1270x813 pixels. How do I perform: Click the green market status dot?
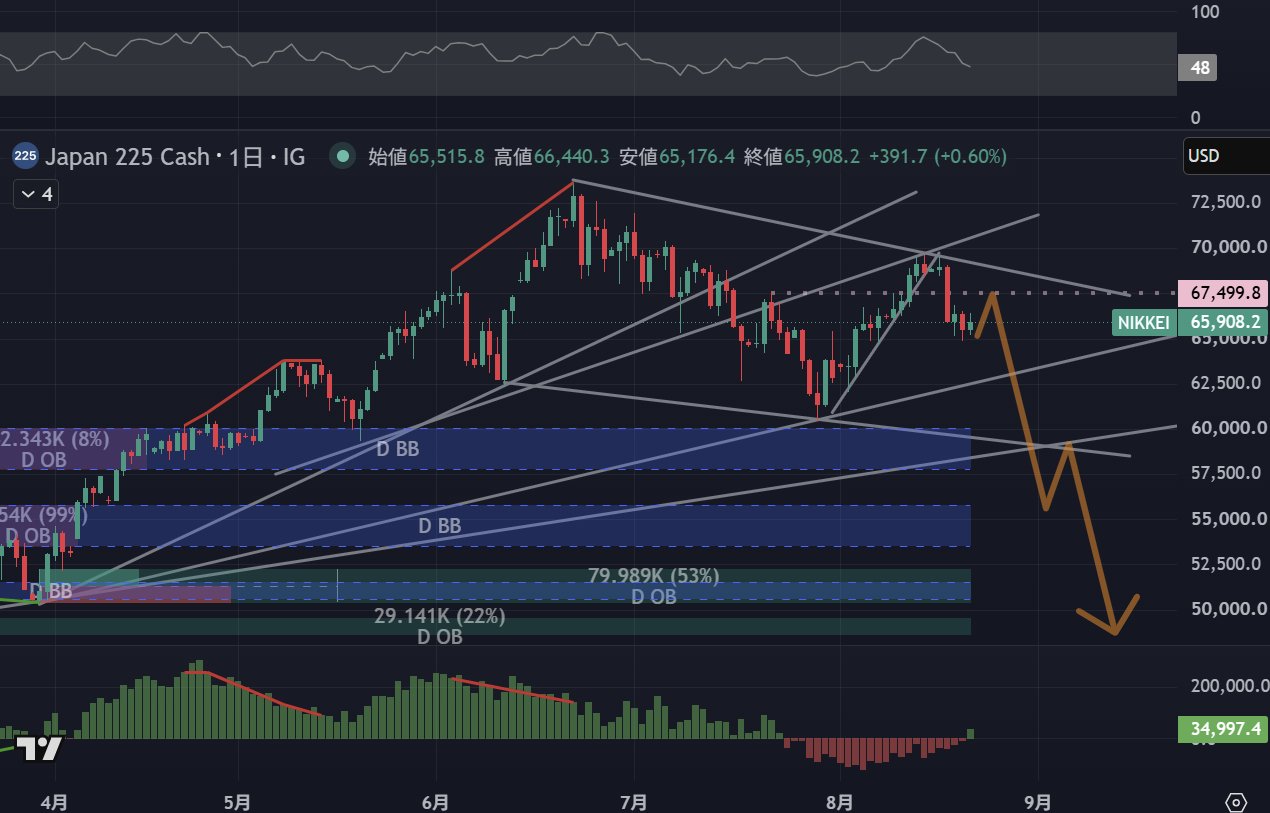click(x=343, y=156)
